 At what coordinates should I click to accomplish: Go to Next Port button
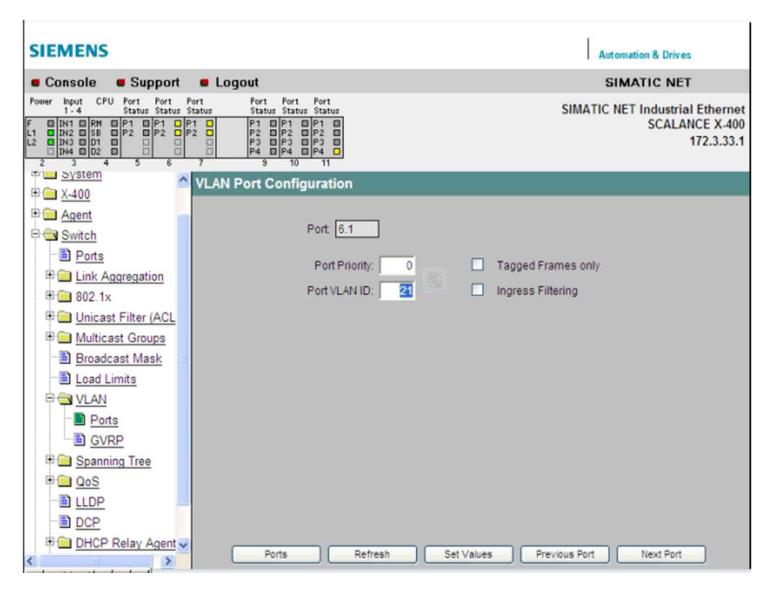pyautogui.click(x=660, y=553)
